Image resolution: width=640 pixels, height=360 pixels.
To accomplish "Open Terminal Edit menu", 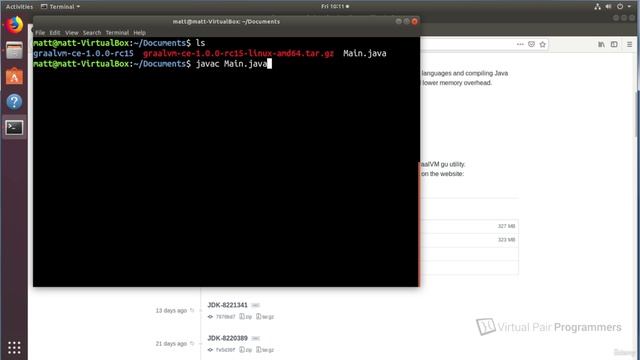I will (x=55, y=33).
